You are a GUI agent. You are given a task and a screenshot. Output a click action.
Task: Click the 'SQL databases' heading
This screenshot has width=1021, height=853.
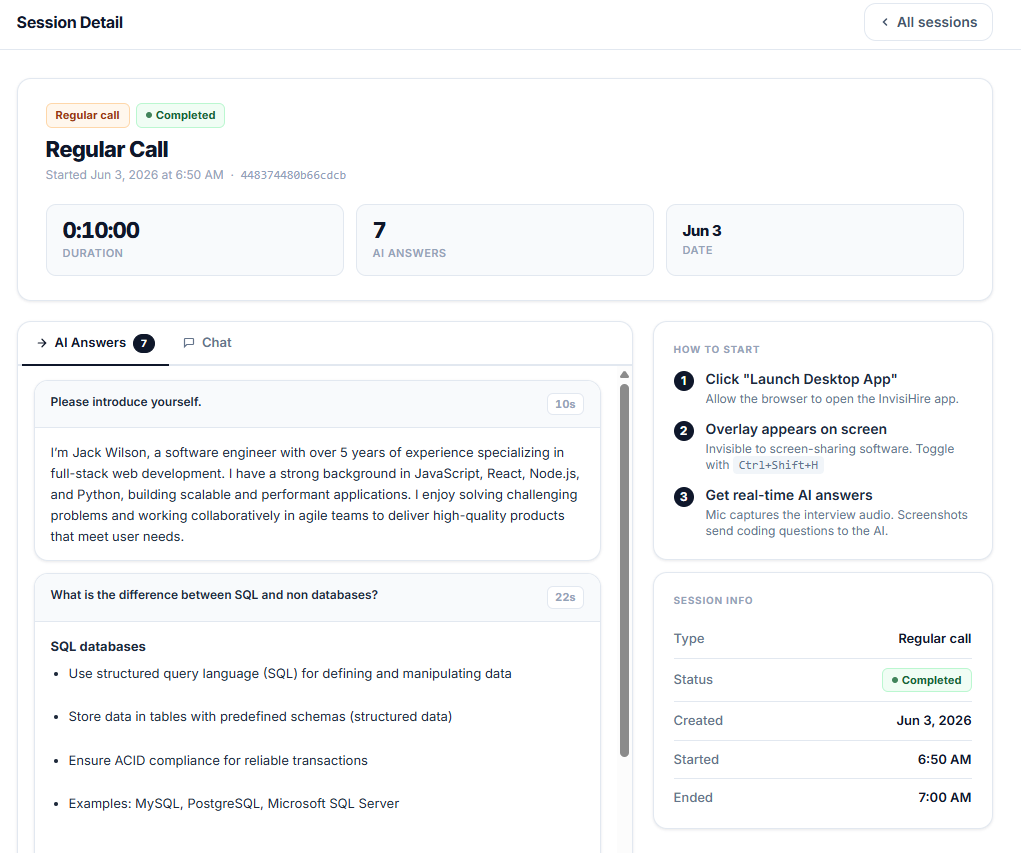coord(98,647)
